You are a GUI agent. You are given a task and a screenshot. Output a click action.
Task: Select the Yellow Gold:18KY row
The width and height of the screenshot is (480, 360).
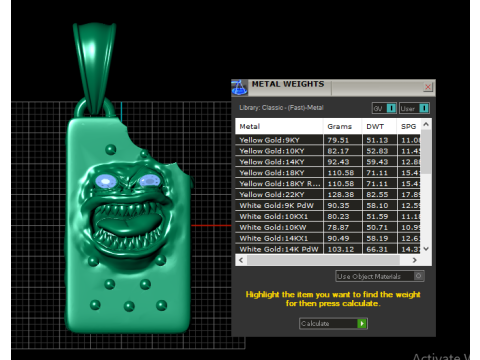[328, 173]
